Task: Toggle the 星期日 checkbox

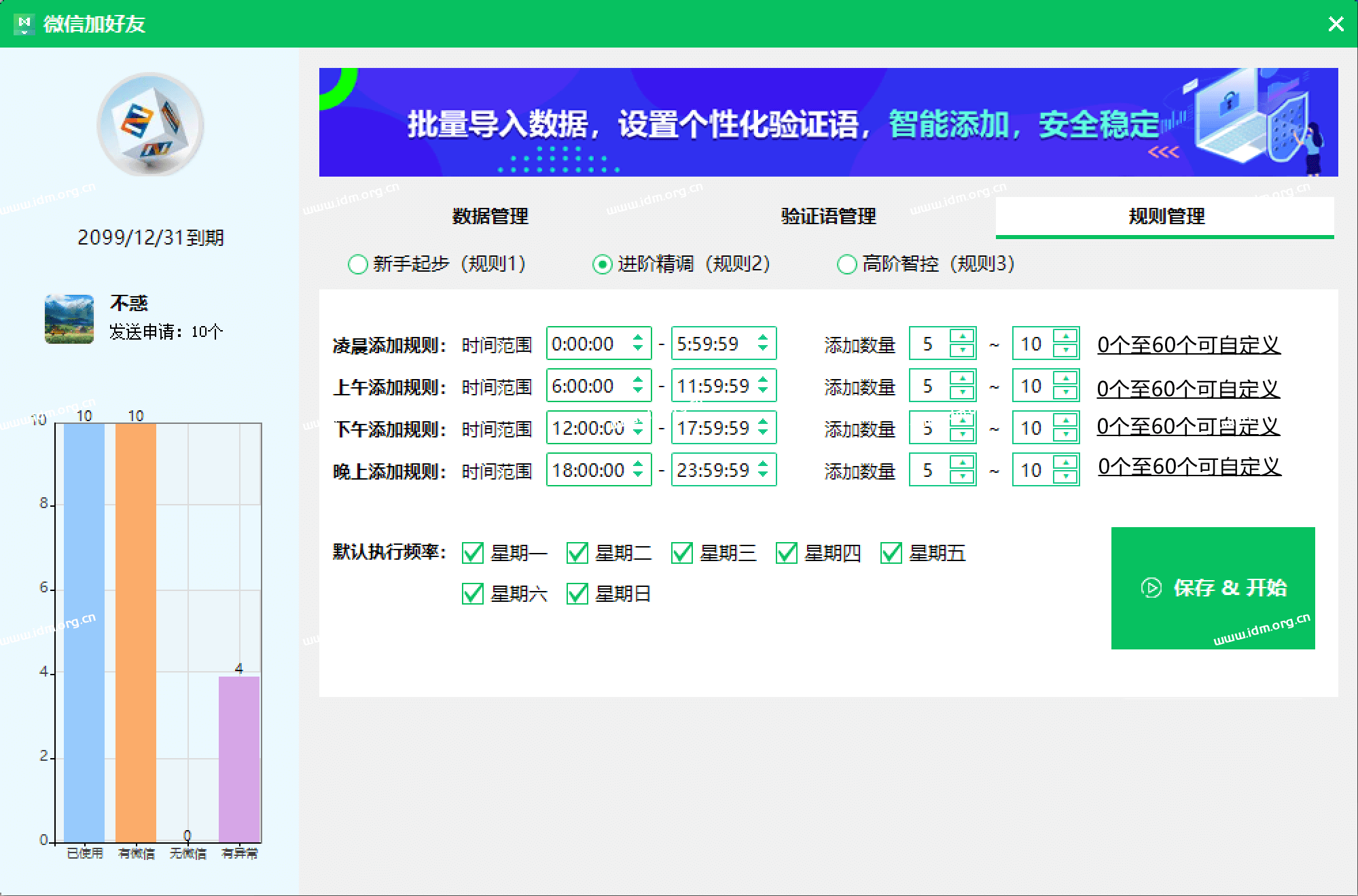Action: pyautogui.click(x=577, y=594)
